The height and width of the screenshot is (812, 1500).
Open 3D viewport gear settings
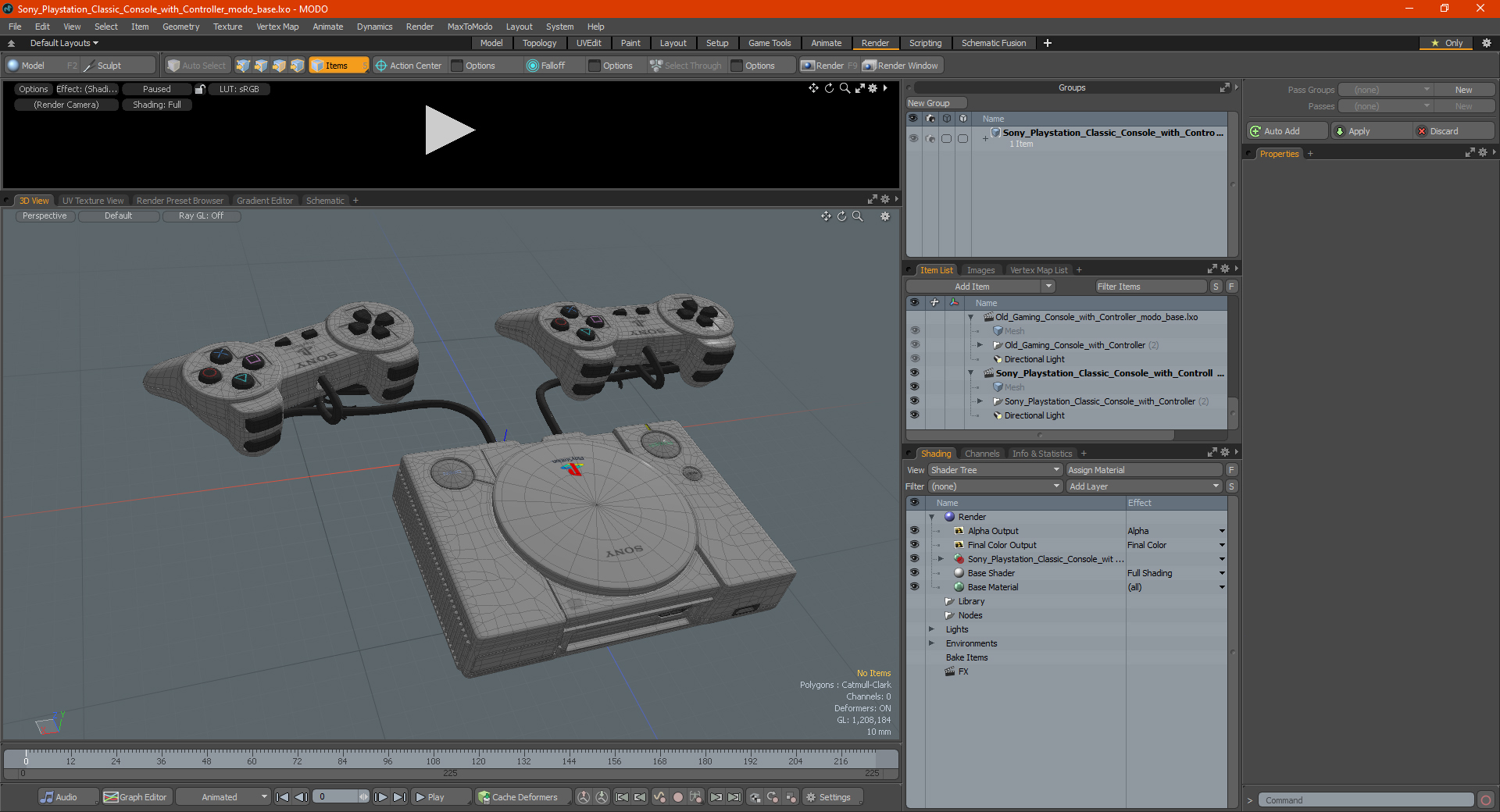tap(885, 216)
